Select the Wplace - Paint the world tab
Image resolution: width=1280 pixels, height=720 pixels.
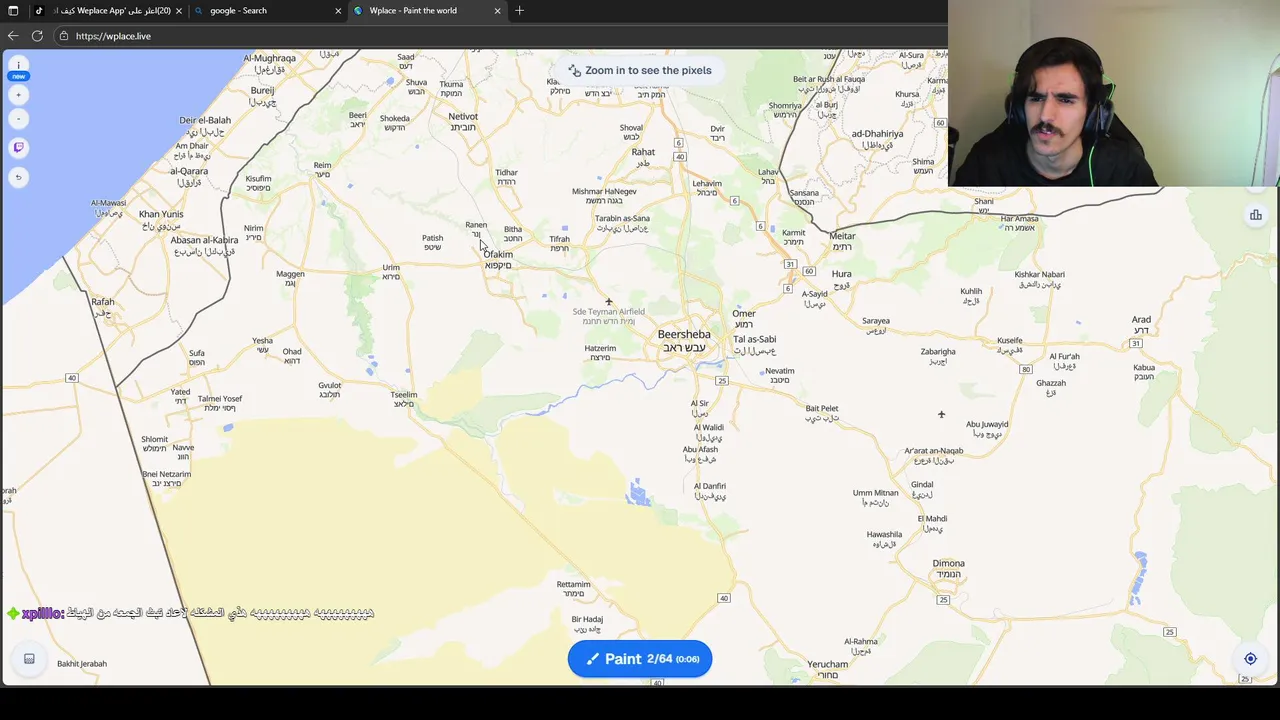426,11
